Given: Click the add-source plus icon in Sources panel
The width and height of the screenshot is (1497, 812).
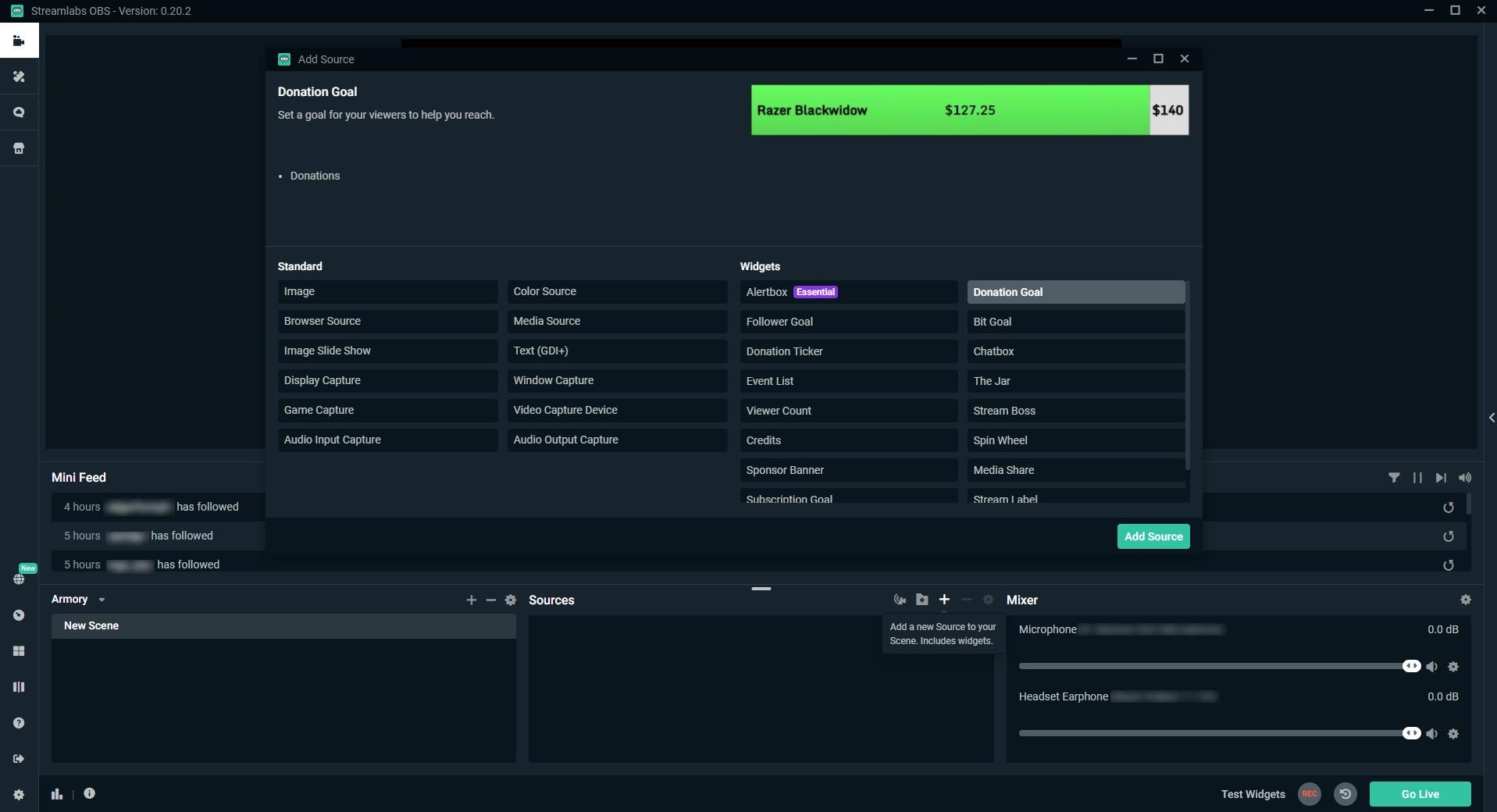Looking at the screenshot, I should 945,600.
